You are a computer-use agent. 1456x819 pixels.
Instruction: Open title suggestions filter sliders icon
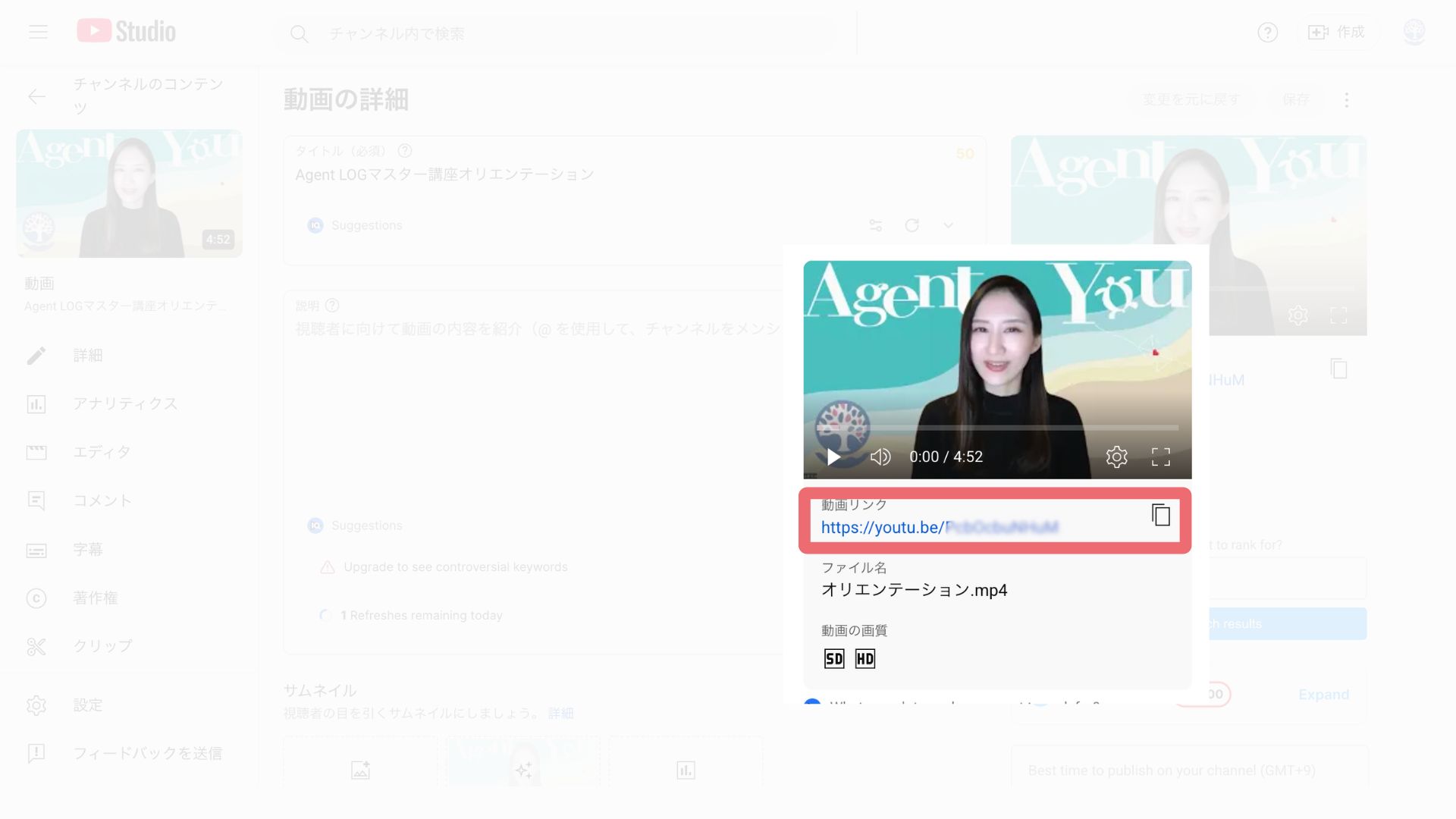[876, 225]
